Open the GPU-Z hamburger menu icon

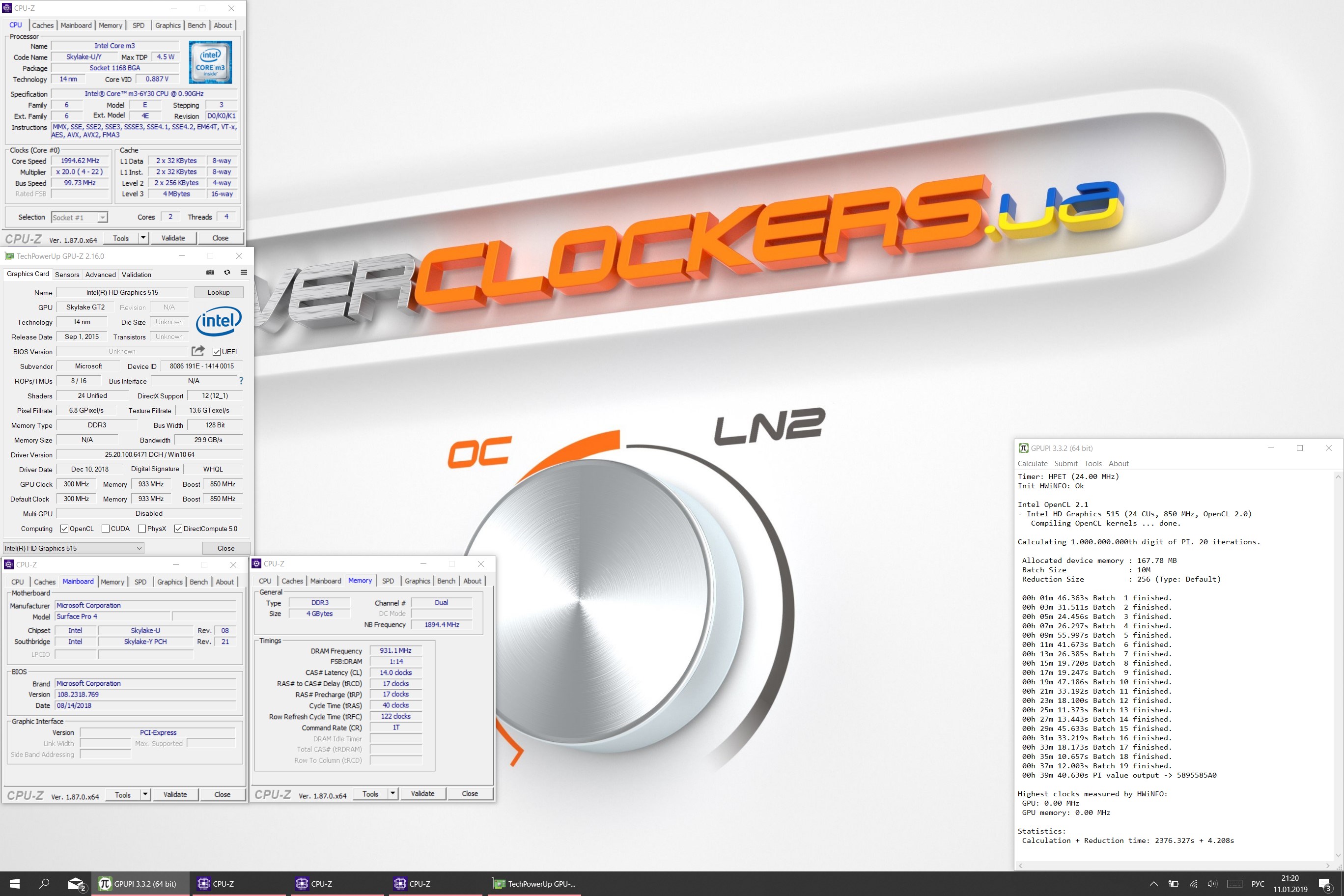coord(244,273)
